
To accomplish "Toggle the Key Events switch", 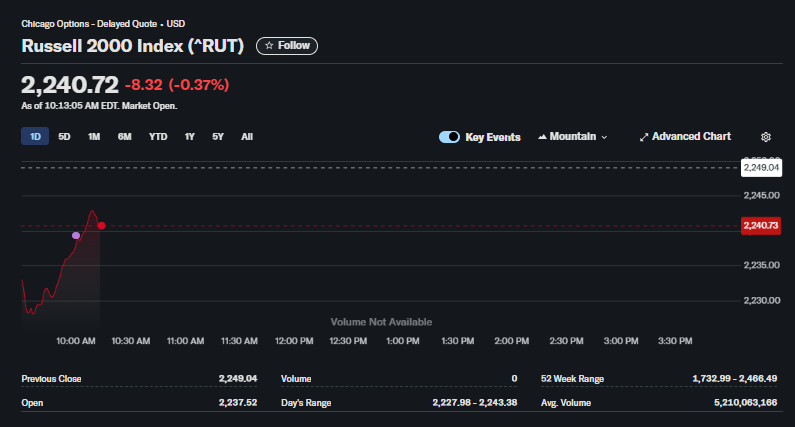I will [x=449, y=137].
